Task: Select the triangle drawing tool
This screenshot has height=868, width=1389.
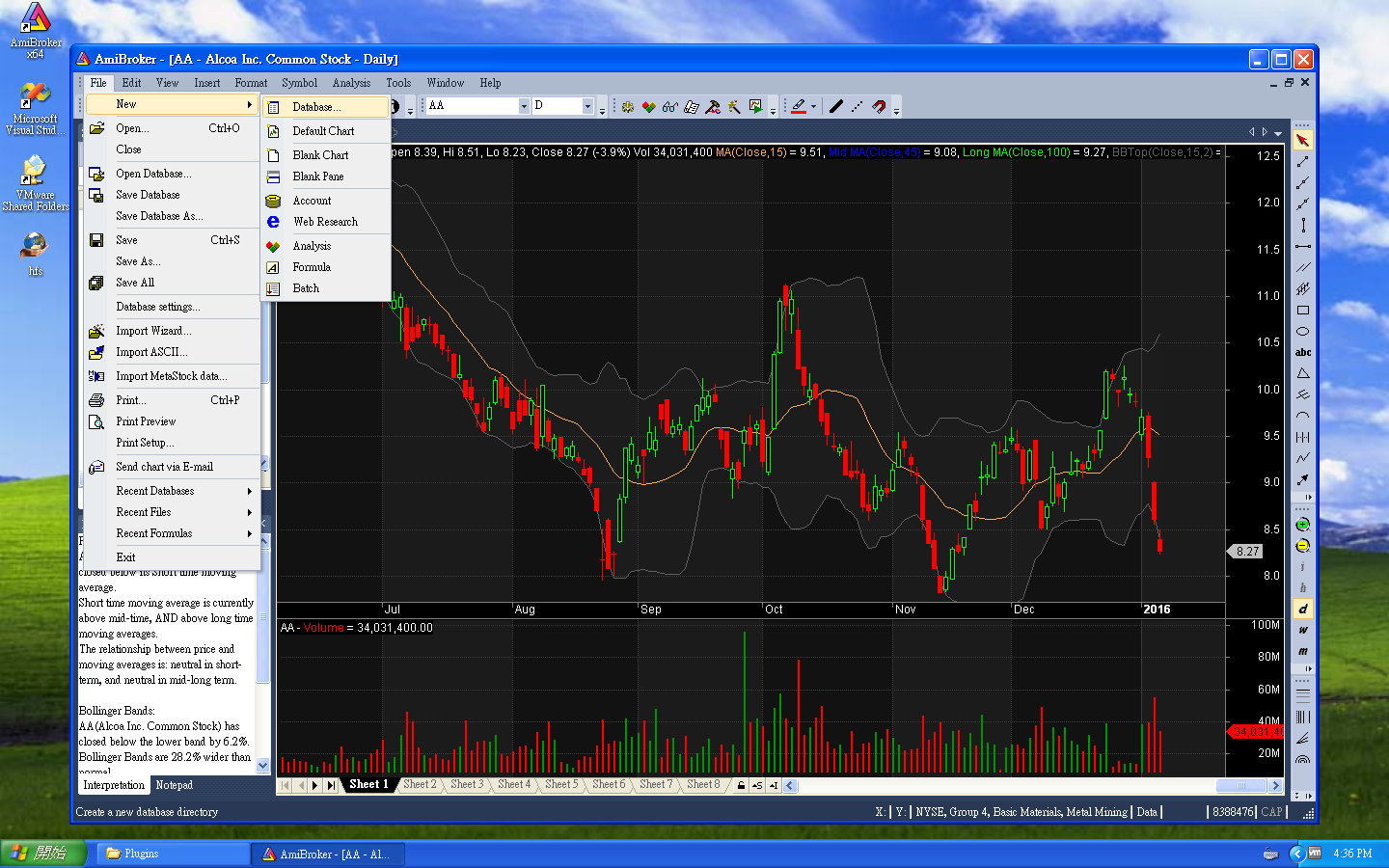Action: (x=1303, y=374)
